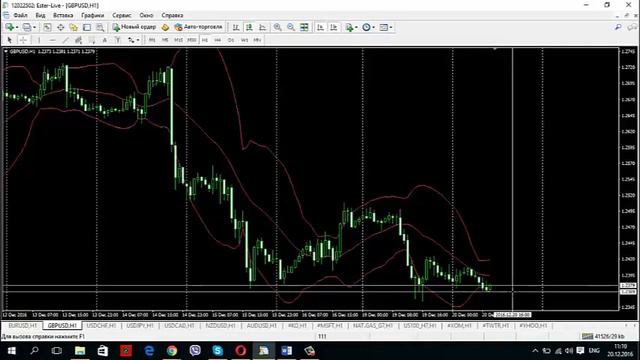This screenshot has height=360, width=640.
Task: Switch to the EURUSD,H1 chart tab
Action: pos(22,325)
